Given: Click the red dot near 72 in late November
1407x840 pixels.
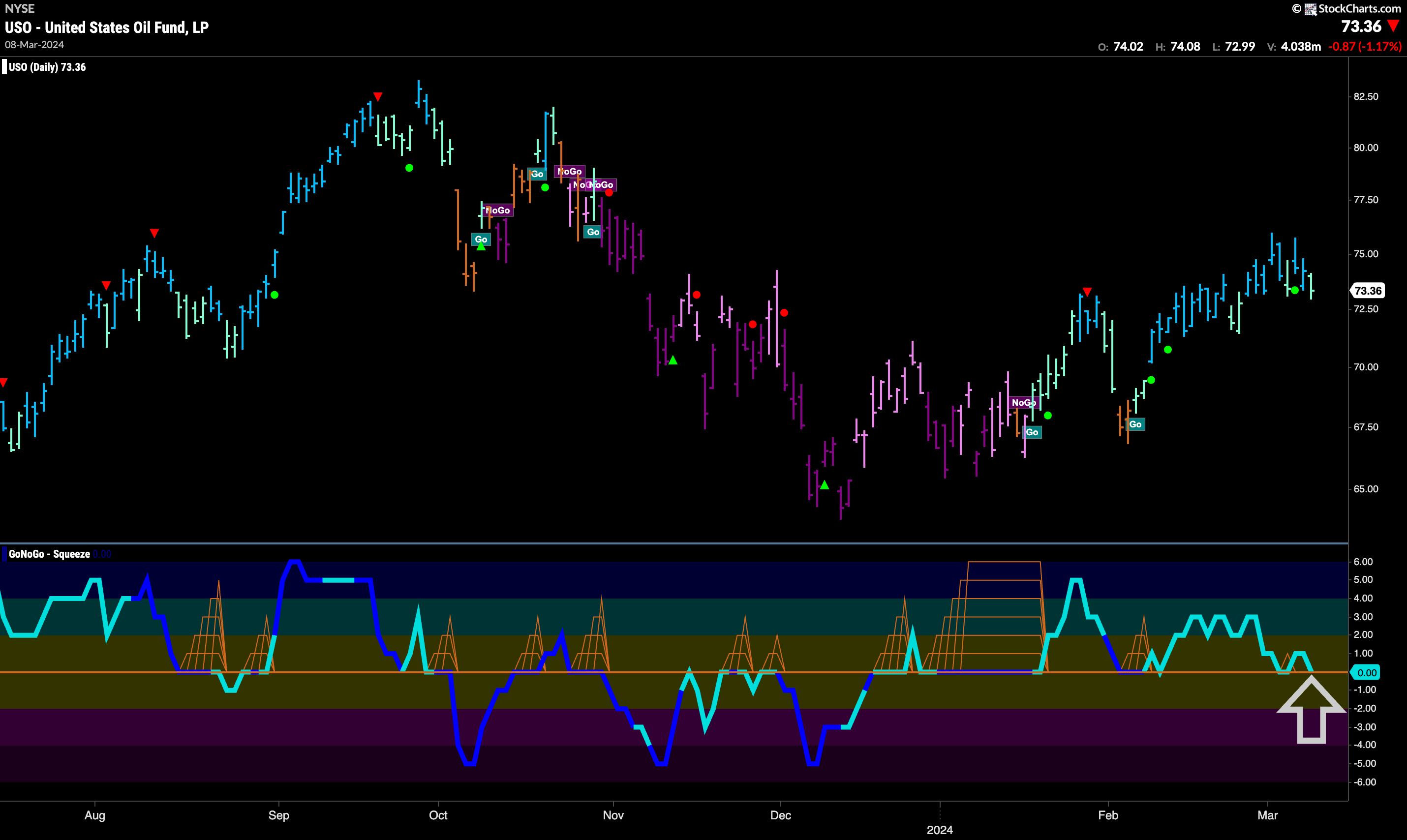Looking at the screenshot, I should pos(753,324).
